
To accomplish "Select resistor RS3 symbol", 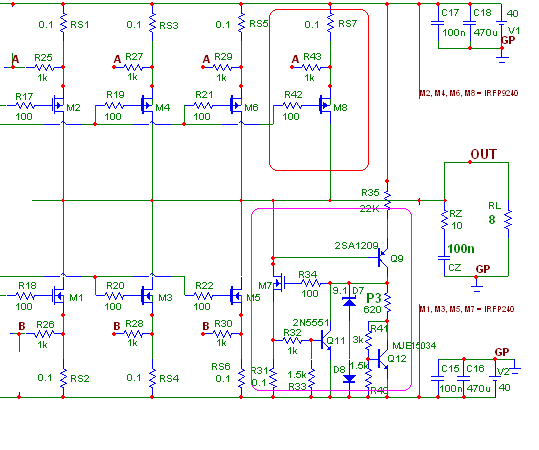I will pyautogui.click(x=152, y=24).
